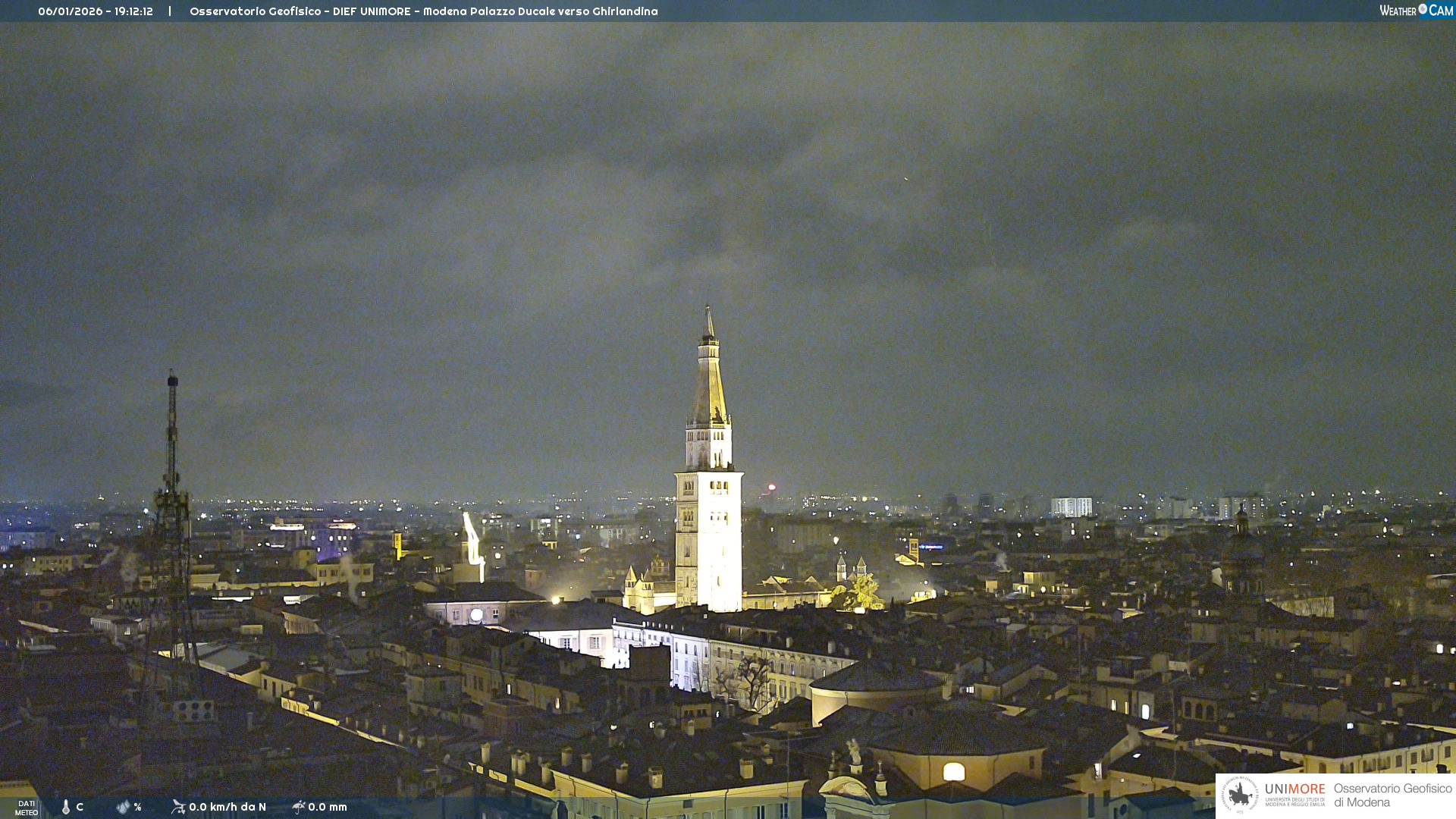Image resolution: width=1456 pixels, height=819 pixels.
Task: Click the rain umbrella icon
Action: (x=298, y=807)
